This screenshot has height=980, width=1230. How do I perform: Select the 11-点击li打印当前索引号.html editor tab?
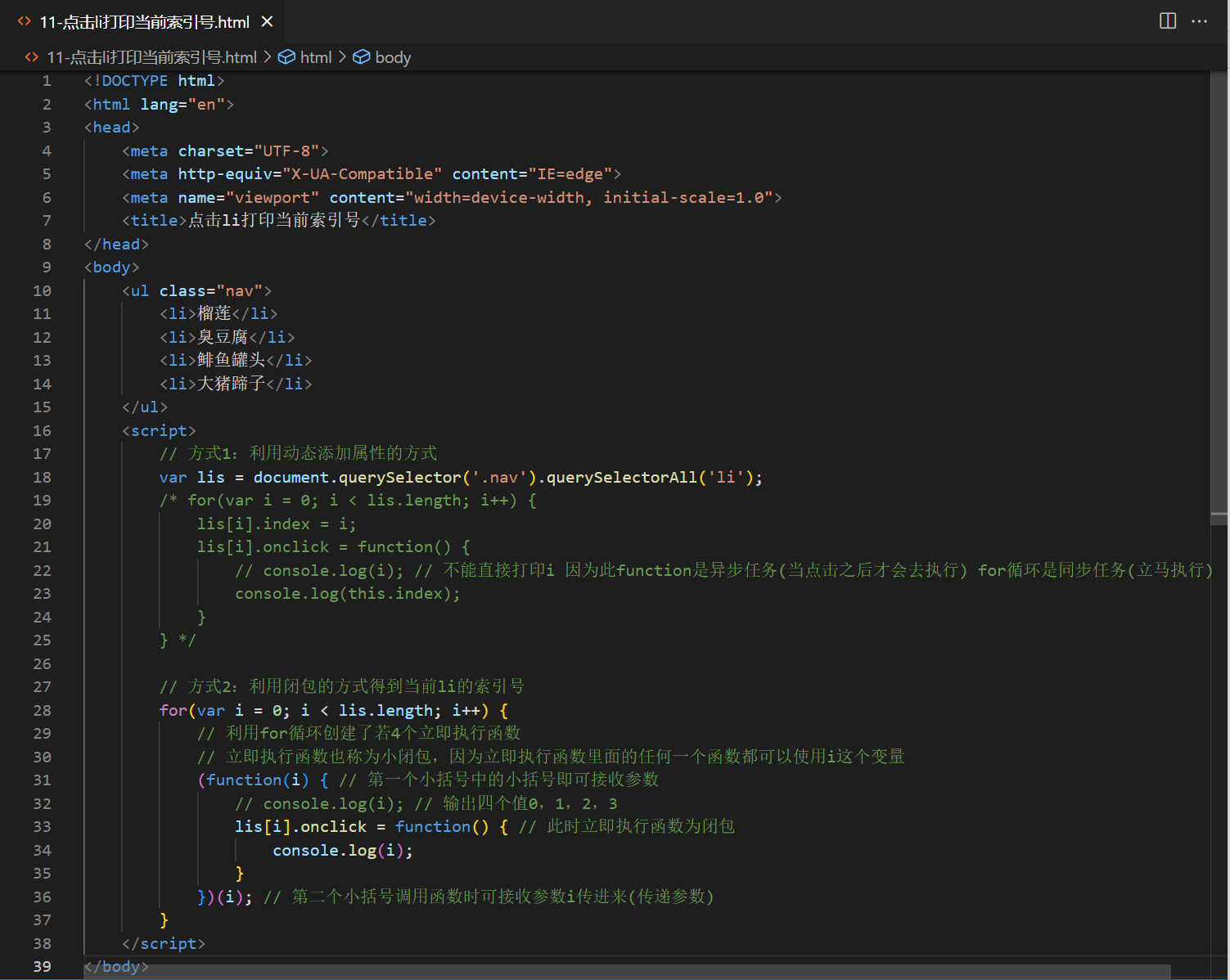[142, 22]
